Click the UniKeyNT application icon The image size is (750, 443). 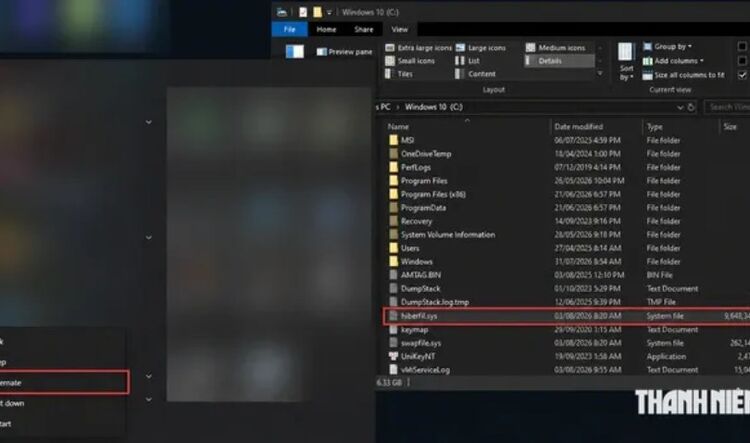coord(393,356)
